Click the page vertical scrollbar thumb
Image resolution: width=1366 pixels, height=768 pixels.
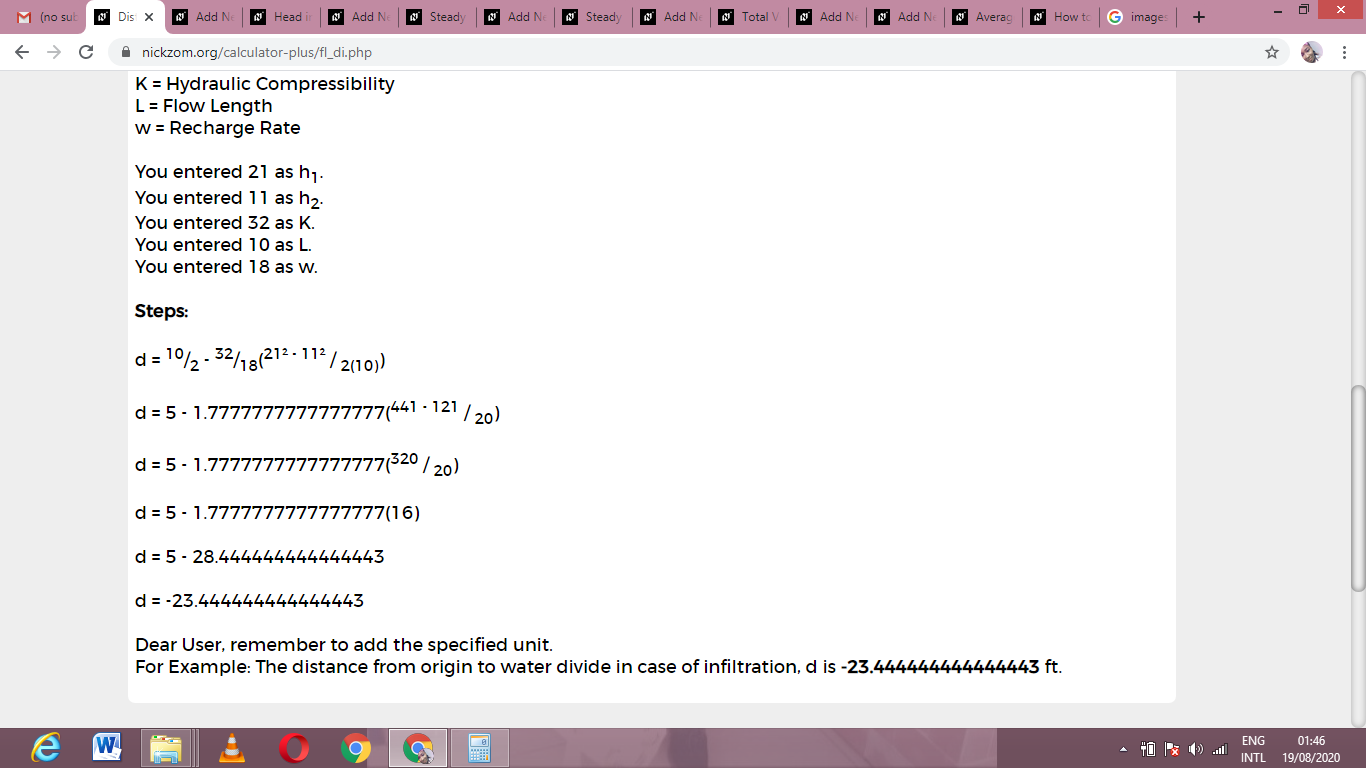(1357, 488)
